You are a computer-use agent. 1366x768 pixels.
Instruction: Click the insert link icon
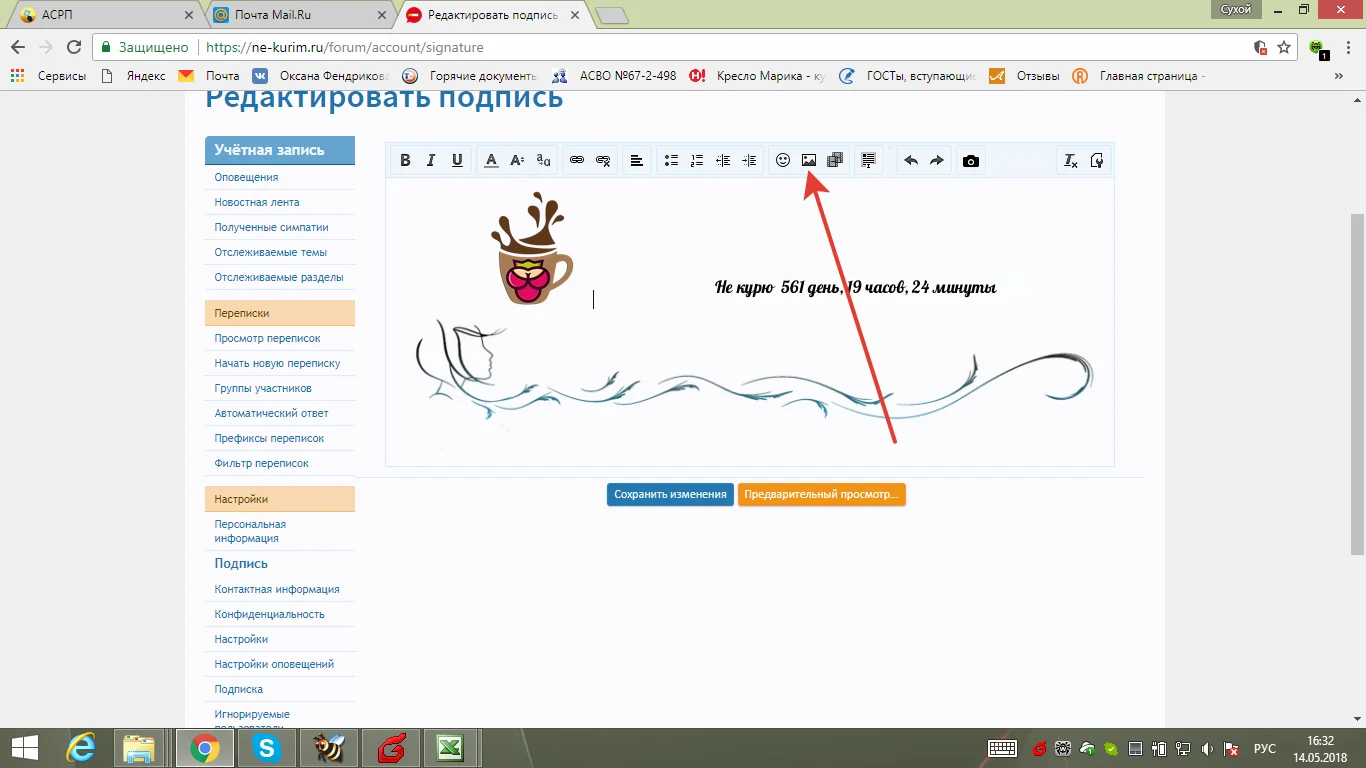577,161
